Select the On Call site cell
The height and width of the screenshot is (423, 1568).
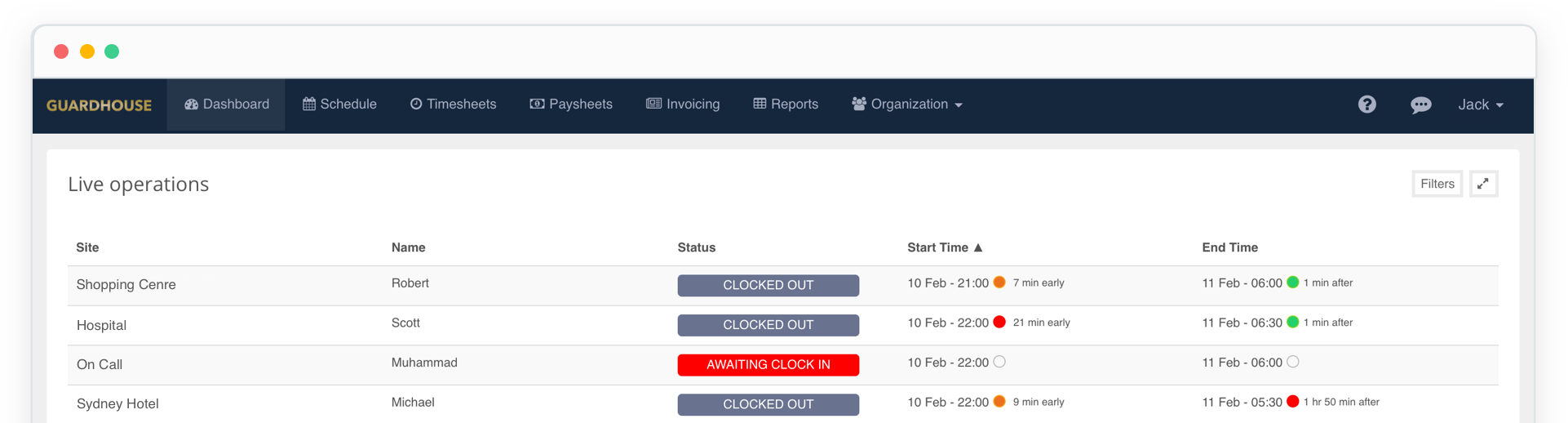coord(99,364)
